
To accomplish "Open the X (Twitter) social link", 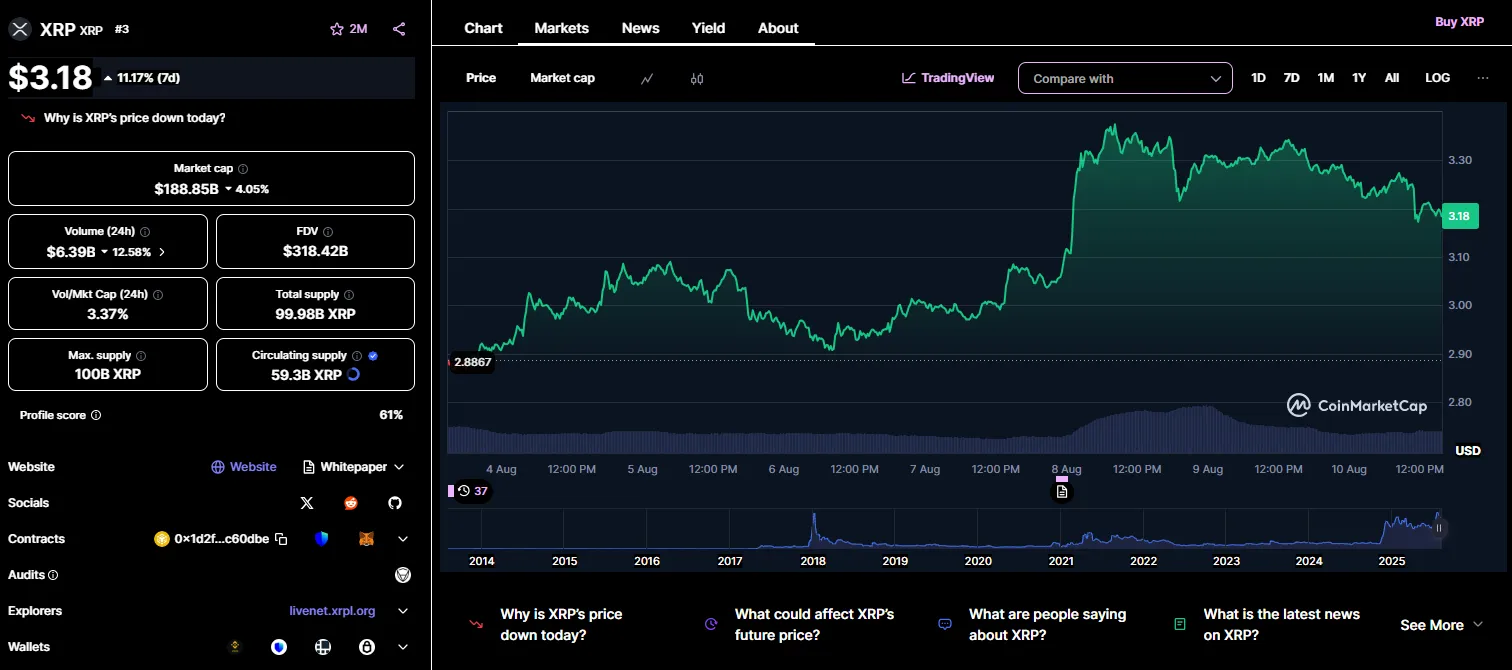I will (x=307, y=503).
